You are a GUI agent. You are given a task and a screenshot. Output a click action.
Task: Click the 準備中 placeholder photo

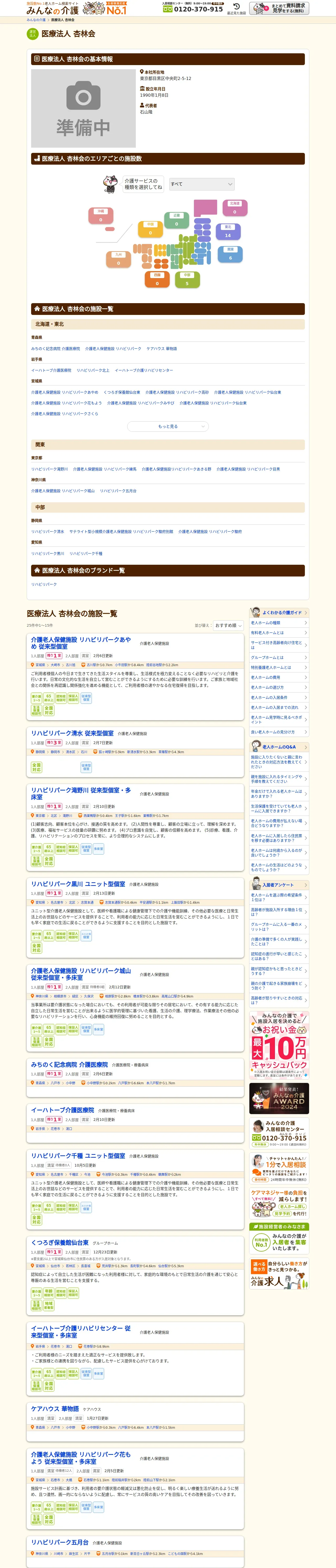tap(83, 108)
